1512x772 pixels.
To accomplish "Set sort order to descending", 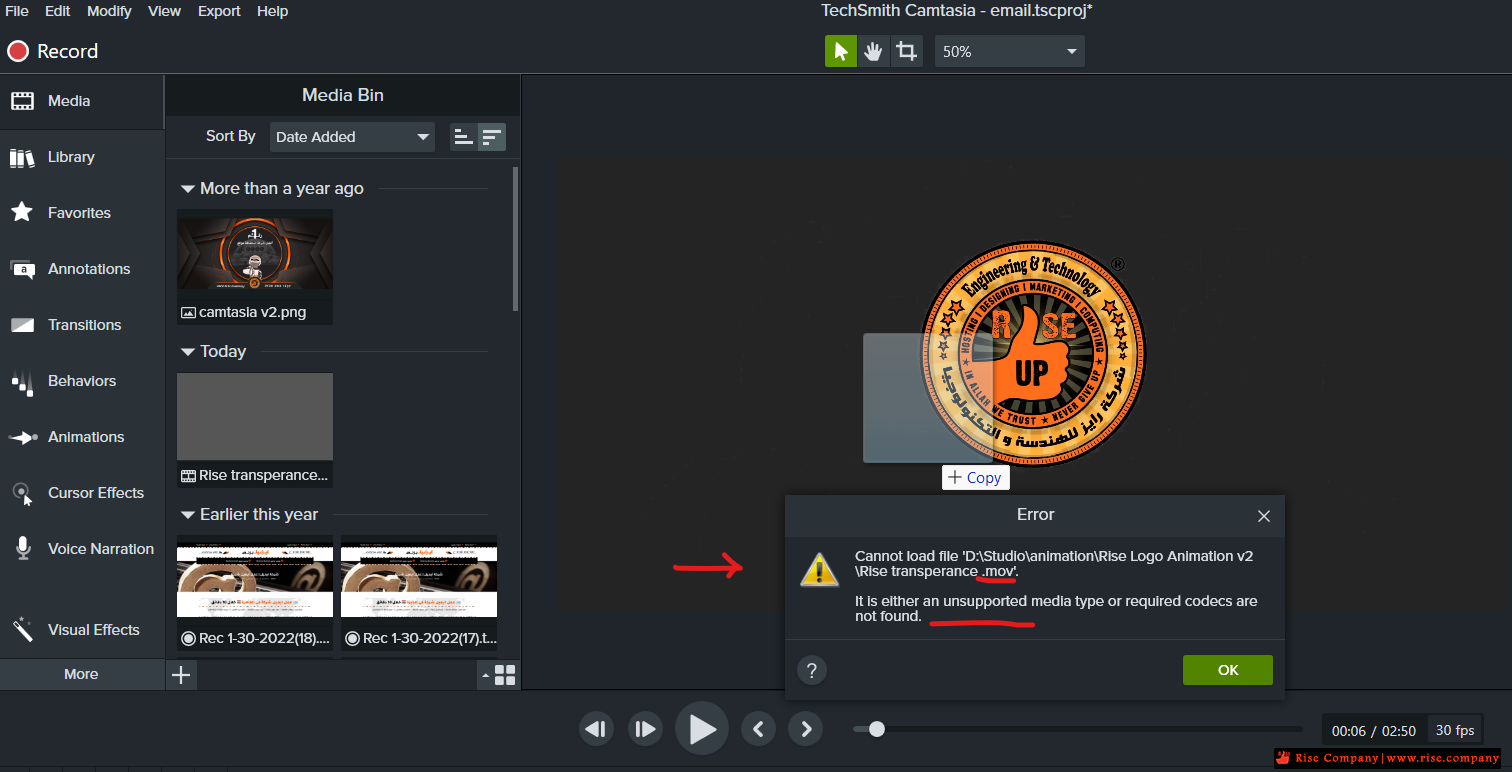I will point(491,137).
